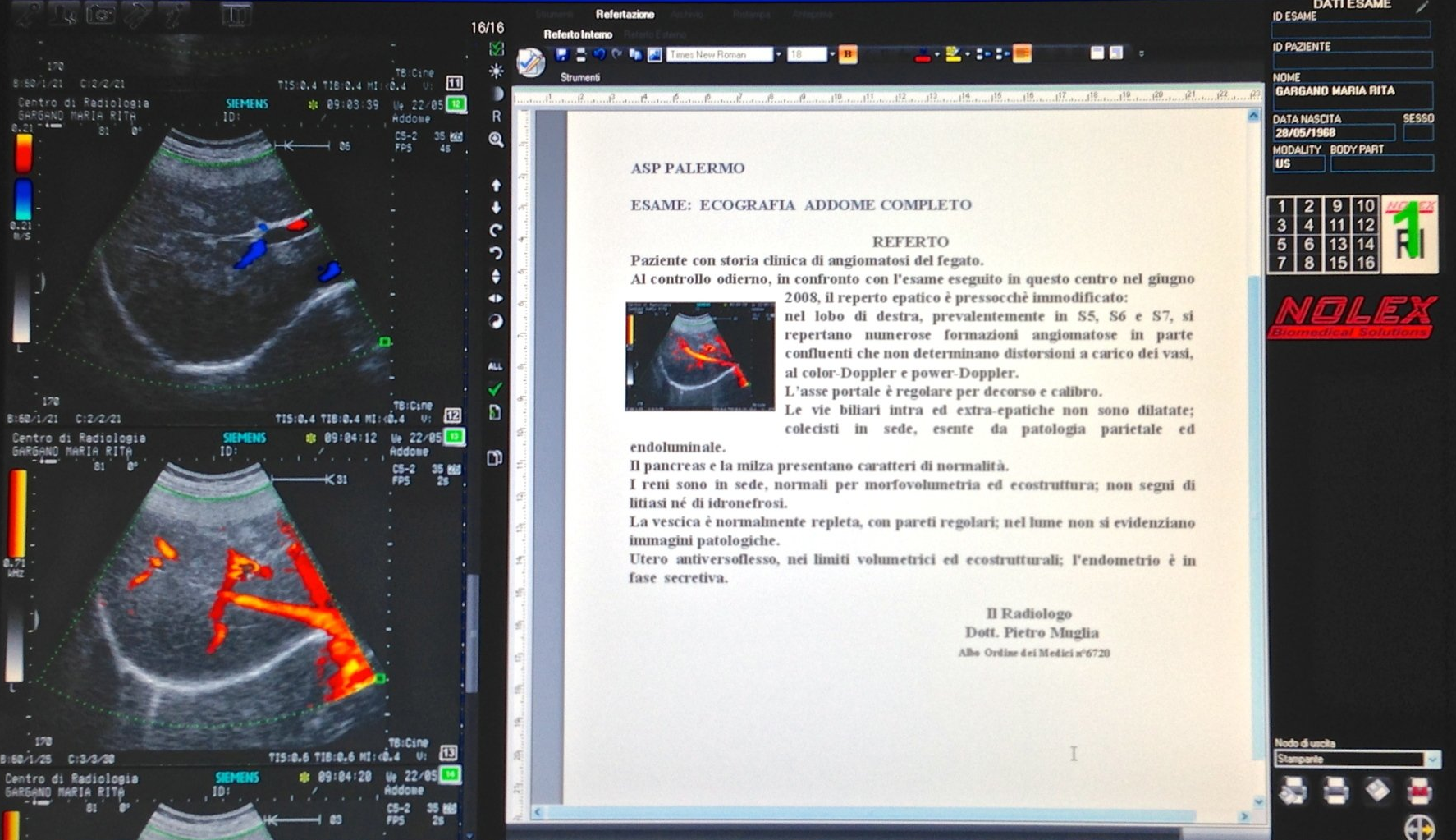Screen dimensions: 1456x840
Task: Click the Doppler thumbnail embedded in the report
Action: coord(699,356)
